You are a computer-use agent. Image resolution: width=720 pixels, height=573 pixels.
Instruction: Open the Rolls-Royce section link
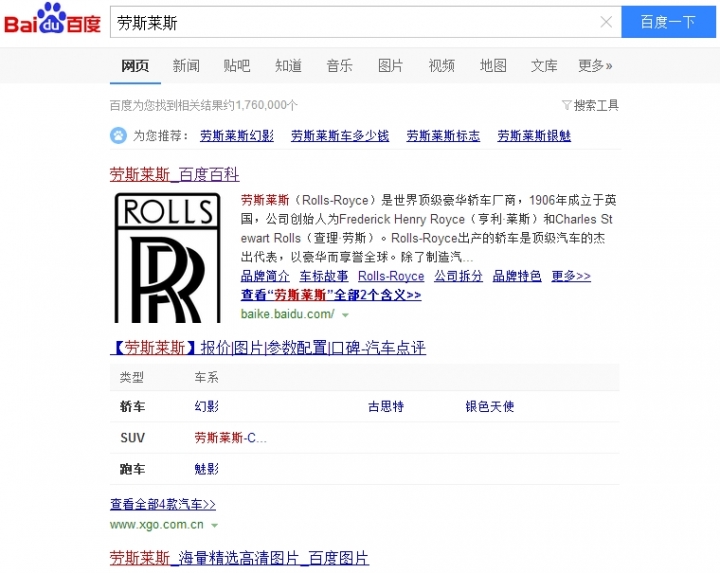click(391, 276)
